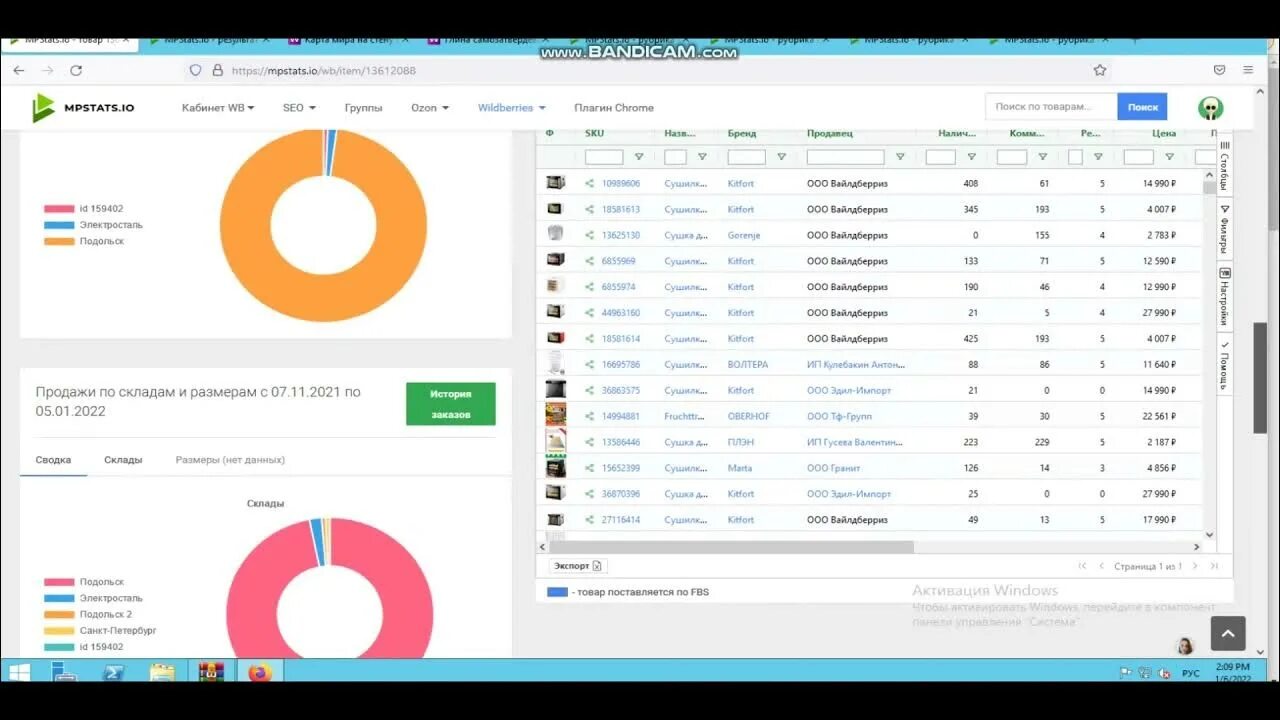Click the Назв... column filter funnel icon
This screenshot has width=1280, height=720.
(x=702, y=157)
